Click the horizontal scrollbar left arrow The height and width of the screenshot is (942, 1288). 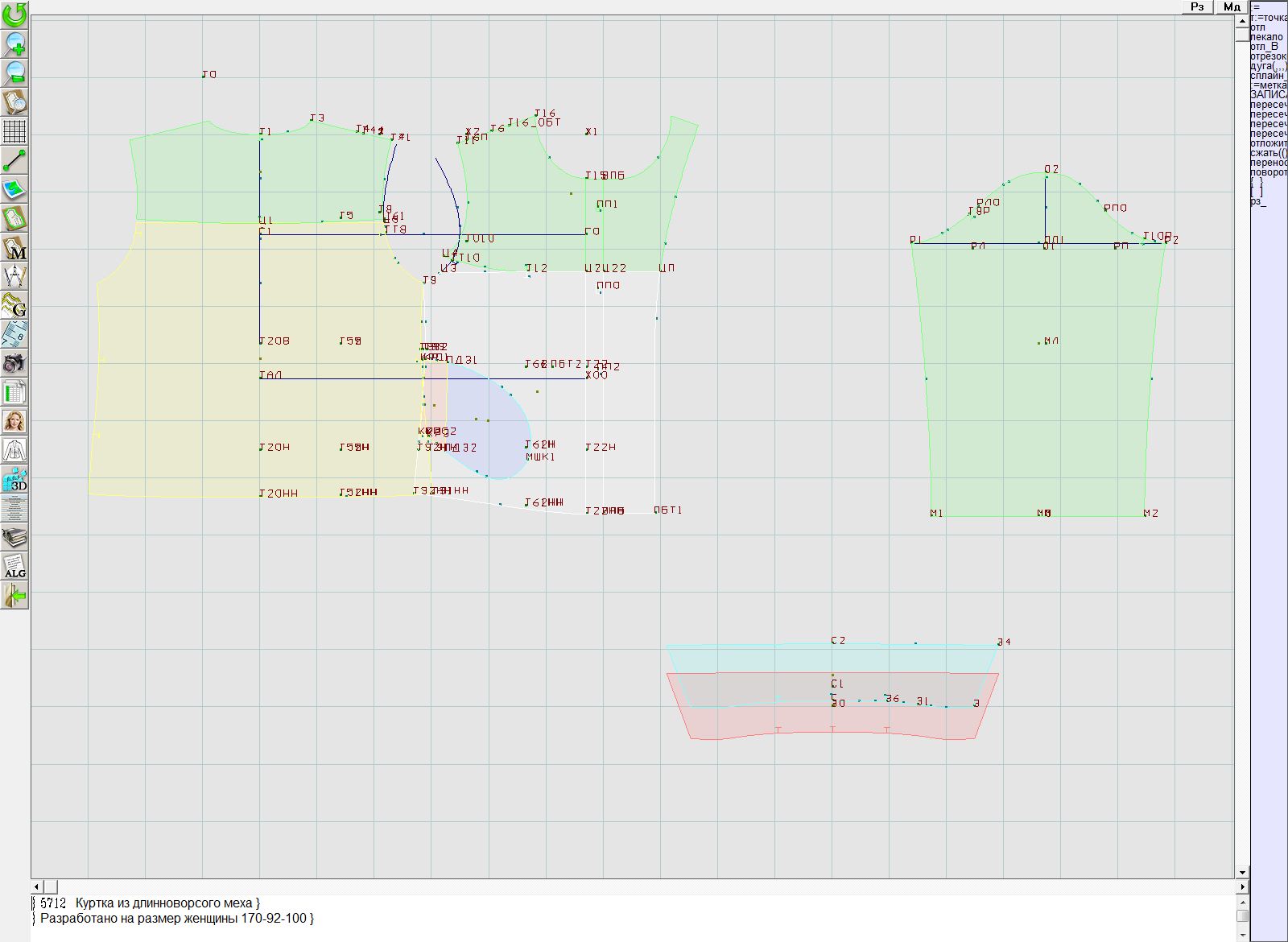tap(37, 886)
